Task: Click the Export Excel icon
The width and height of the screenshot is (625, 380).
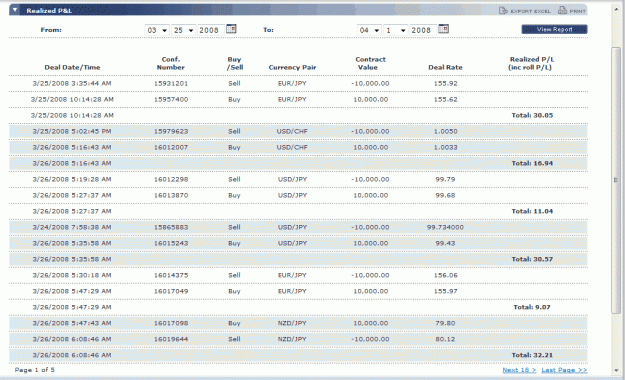Action: (503, 11)
